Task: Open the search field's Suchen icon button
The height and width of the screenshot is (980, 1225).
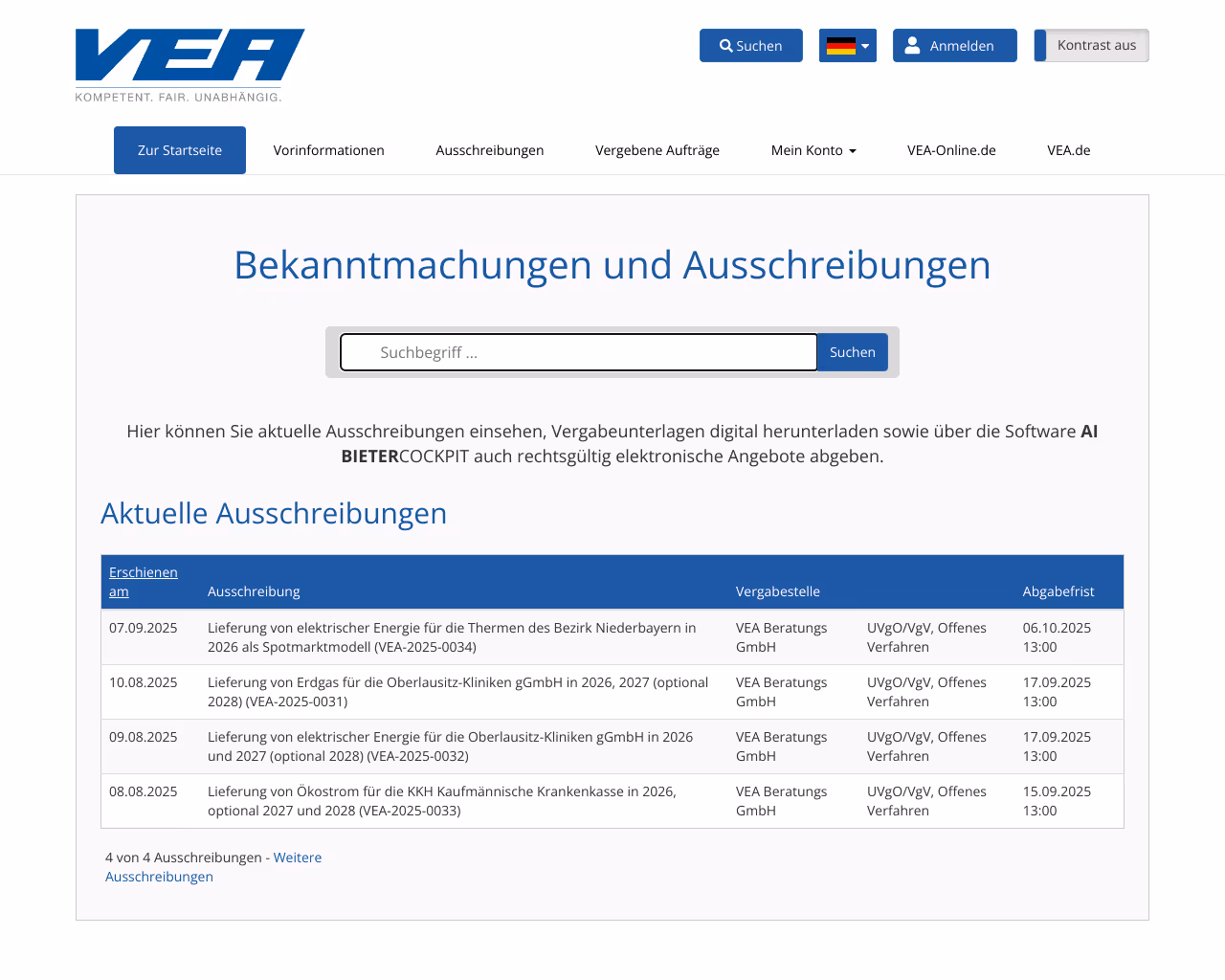Action: 852,352
